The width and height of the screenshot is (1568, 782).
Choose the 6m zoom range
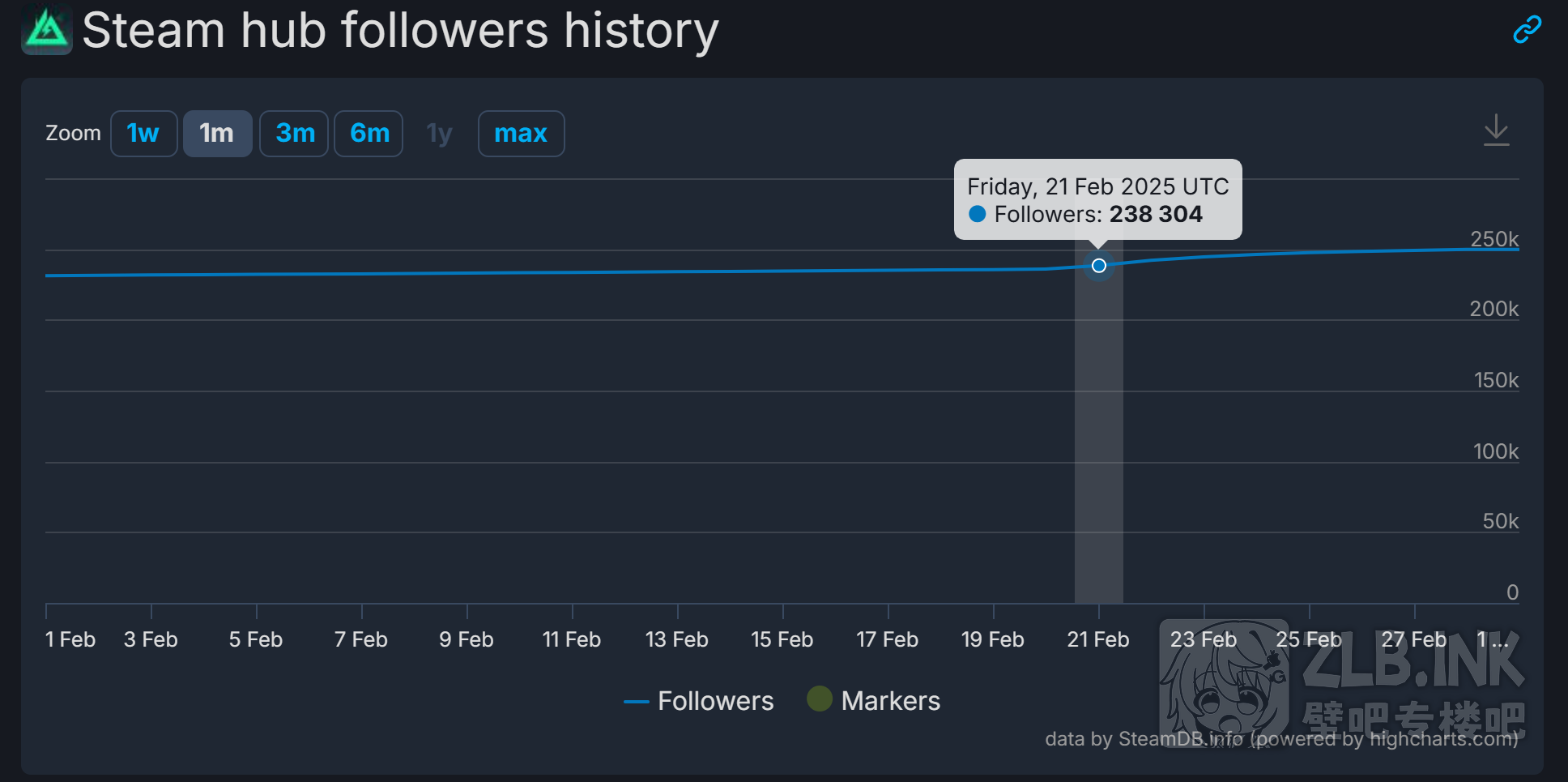369,134
